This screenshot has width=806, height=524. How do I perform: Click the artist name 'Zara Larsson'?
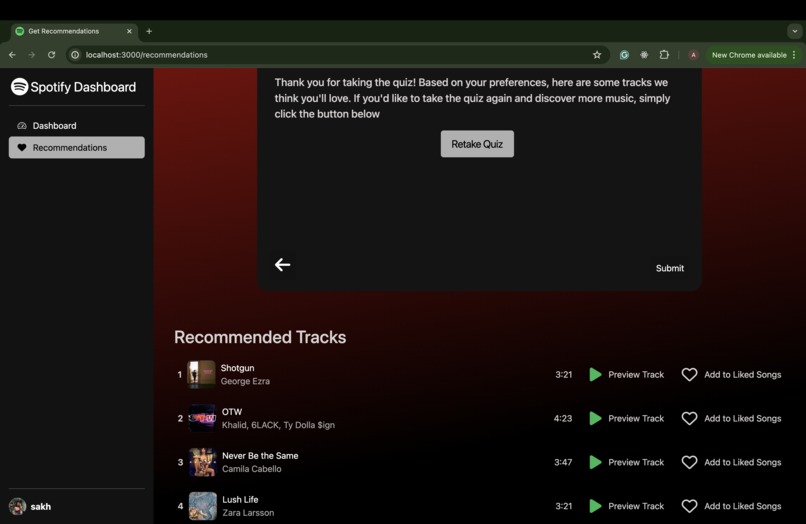point(248,513)
